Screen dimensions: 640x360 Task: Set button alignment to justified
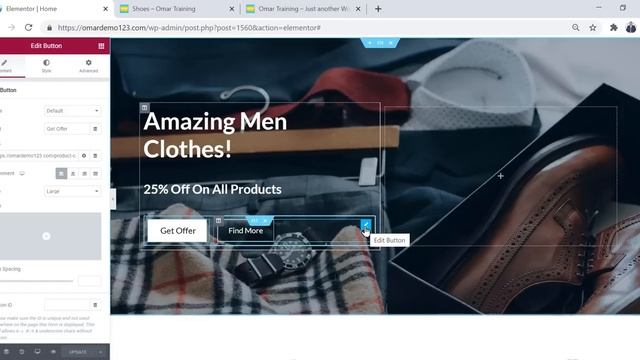[x=96, y=173]
